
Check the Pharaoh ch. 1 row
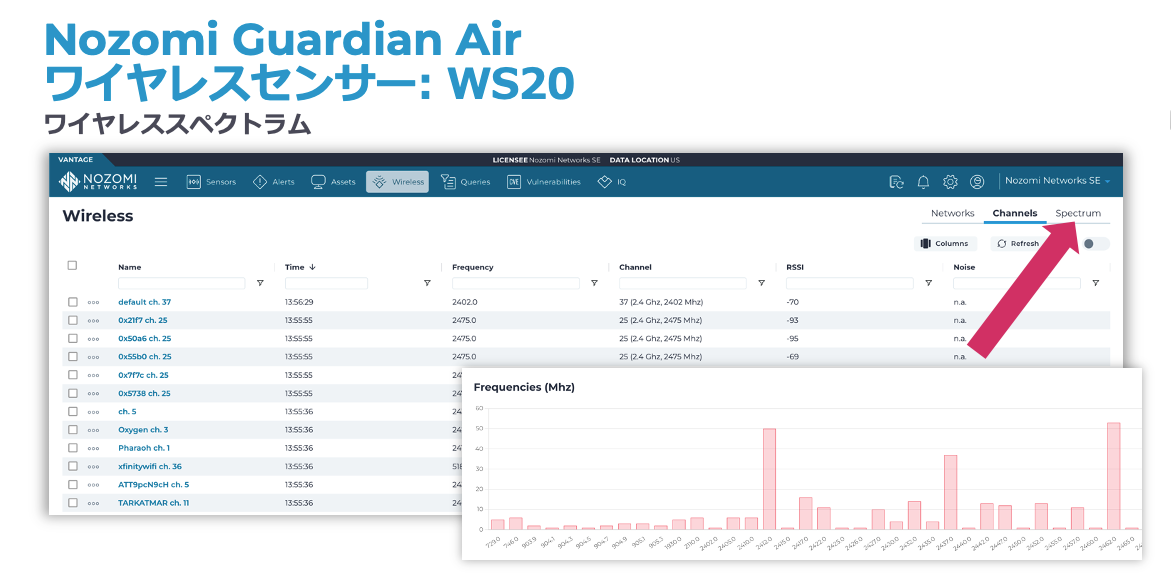72,448
